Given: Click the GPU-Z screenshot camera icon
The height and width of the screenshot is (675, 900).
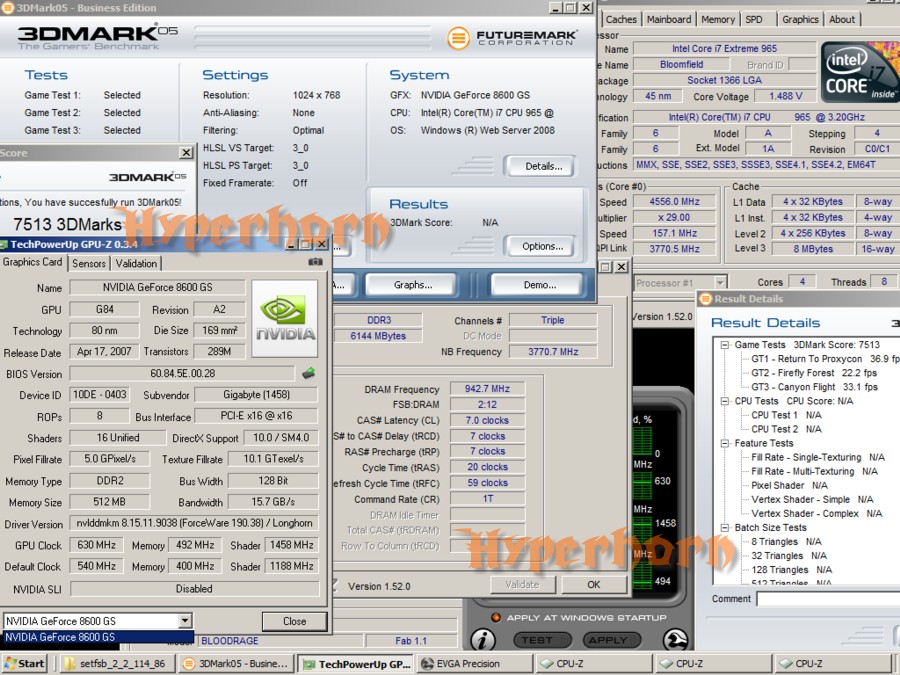Looking at the screenshot, I should coord(315,262).
